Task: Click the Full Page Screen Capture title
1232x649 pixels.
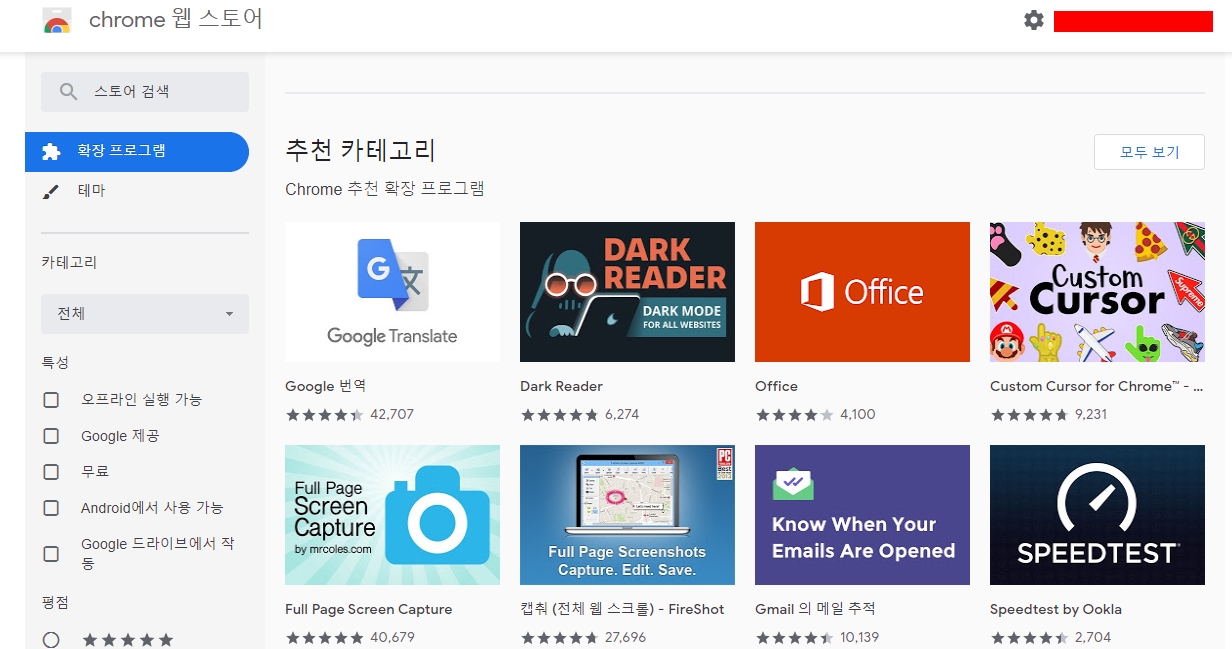Action: [369, 609]
